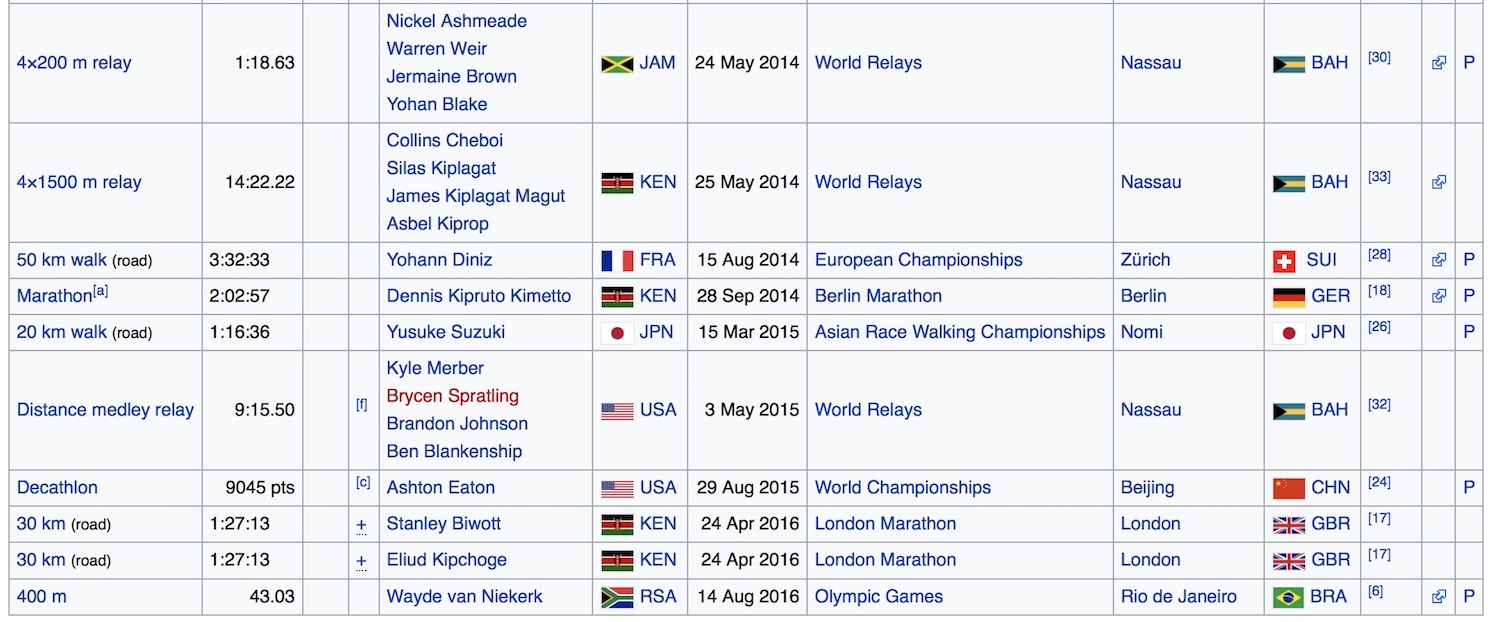1492x622 pixels.
Task: Click the Rio de Janeiro link
Action: click(x=1178, y=597)
